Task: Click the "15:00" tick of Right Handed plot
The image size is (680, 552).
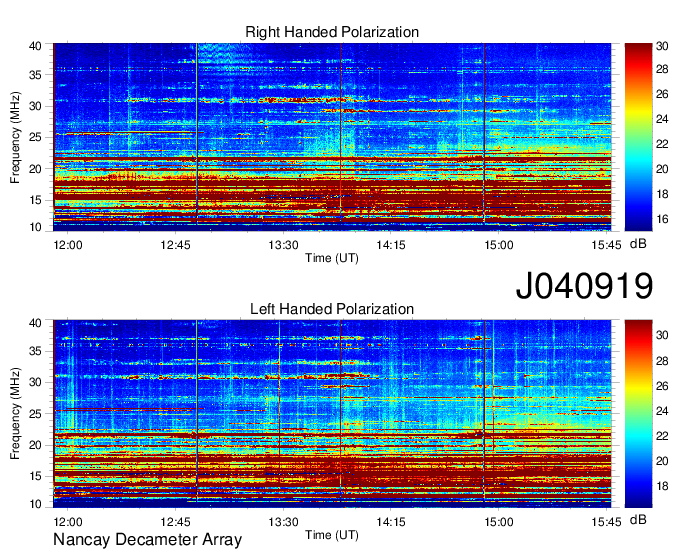Action: 499,245
